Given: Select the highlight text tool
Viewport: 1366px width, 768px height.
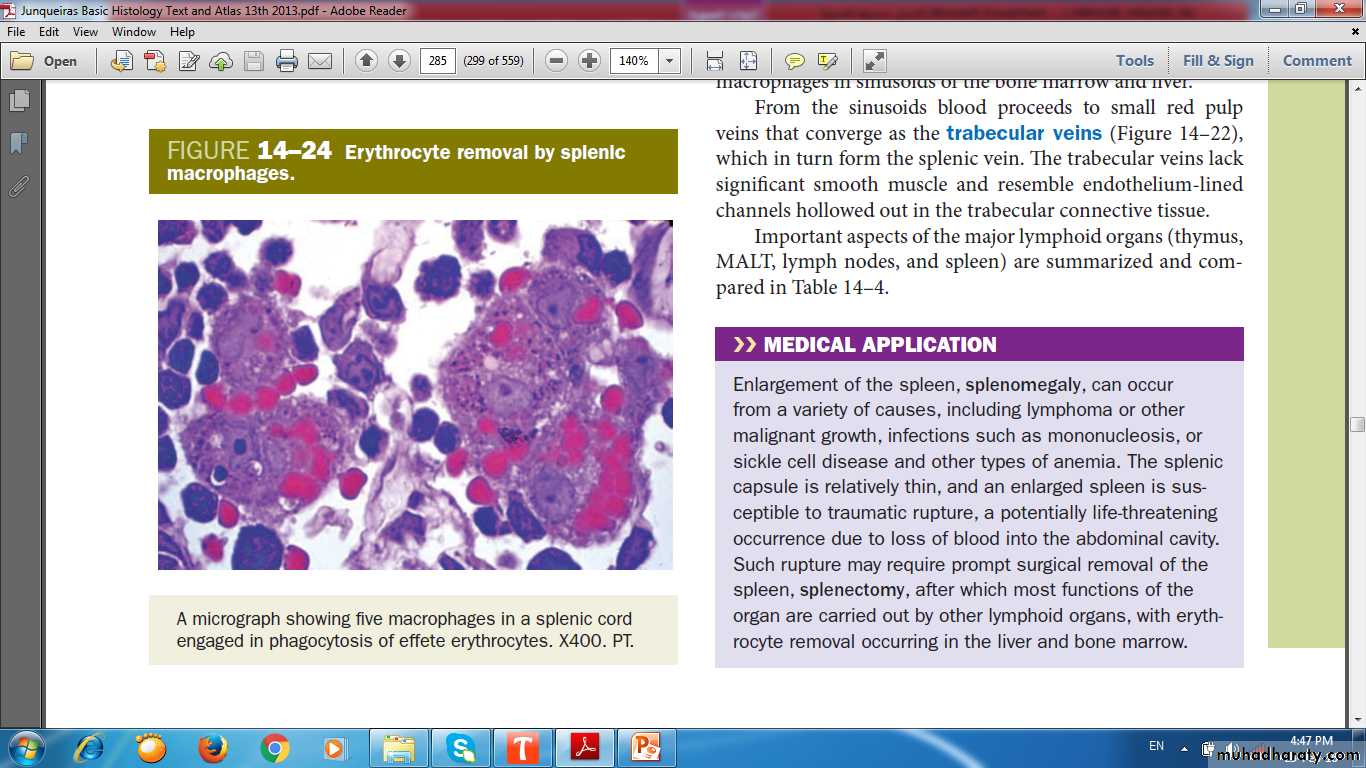Looking at the screenshot, I should (x=827, y=61).
